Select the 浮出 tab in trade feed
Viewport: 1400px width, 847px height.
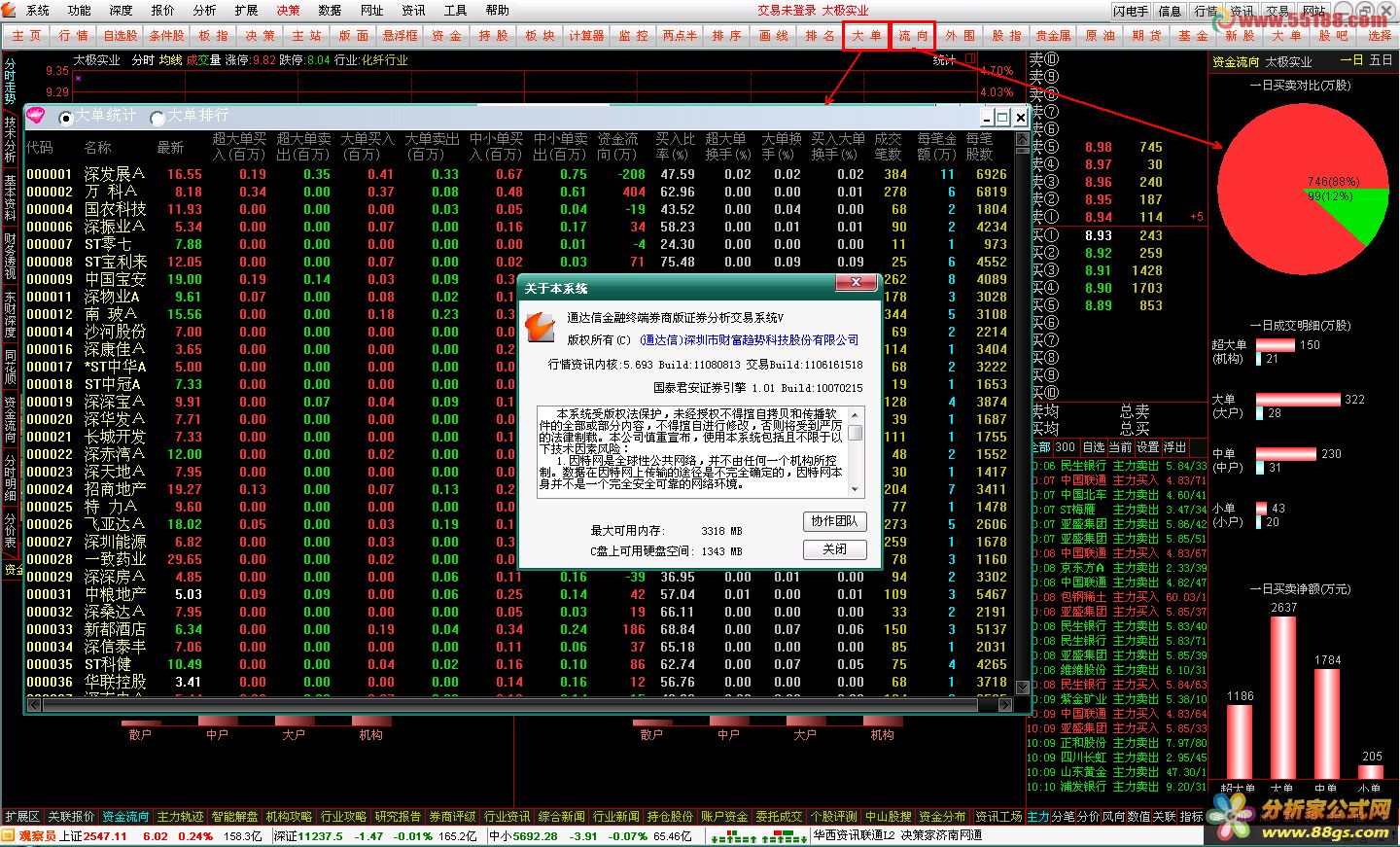(x=1174, y=447)
